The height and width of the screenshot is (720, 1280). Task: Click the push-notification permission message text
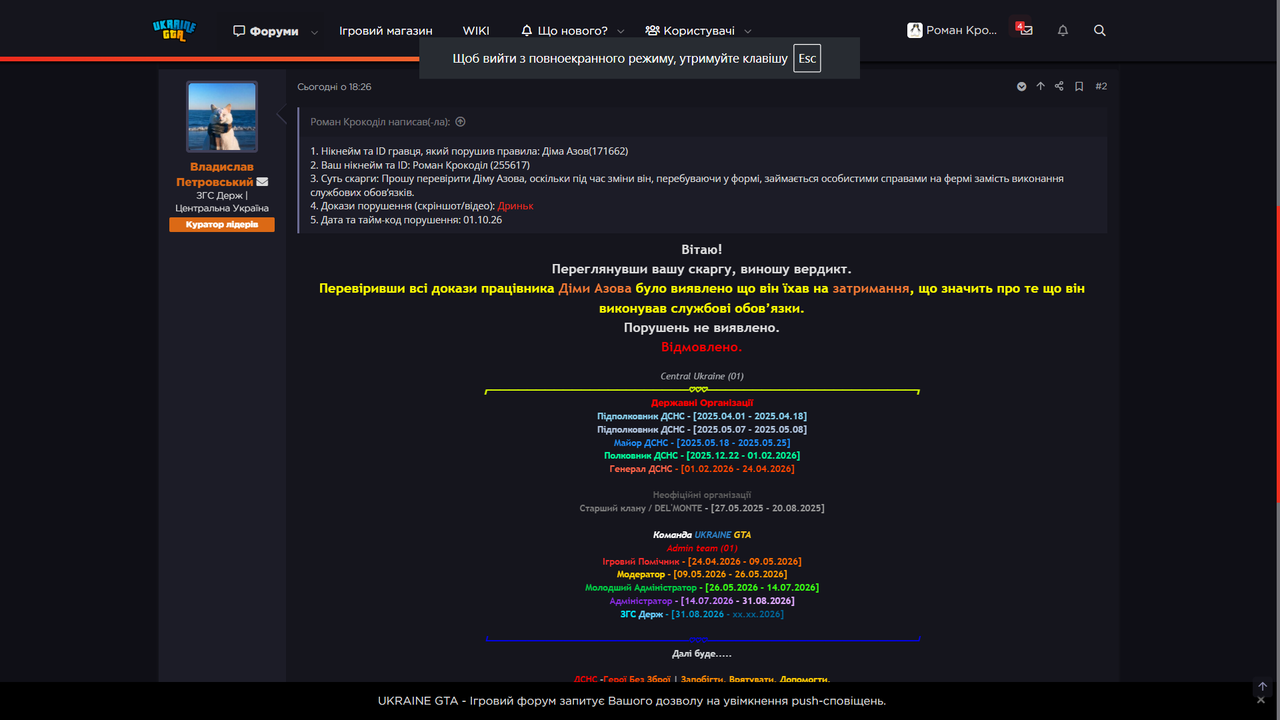[632, 701]
